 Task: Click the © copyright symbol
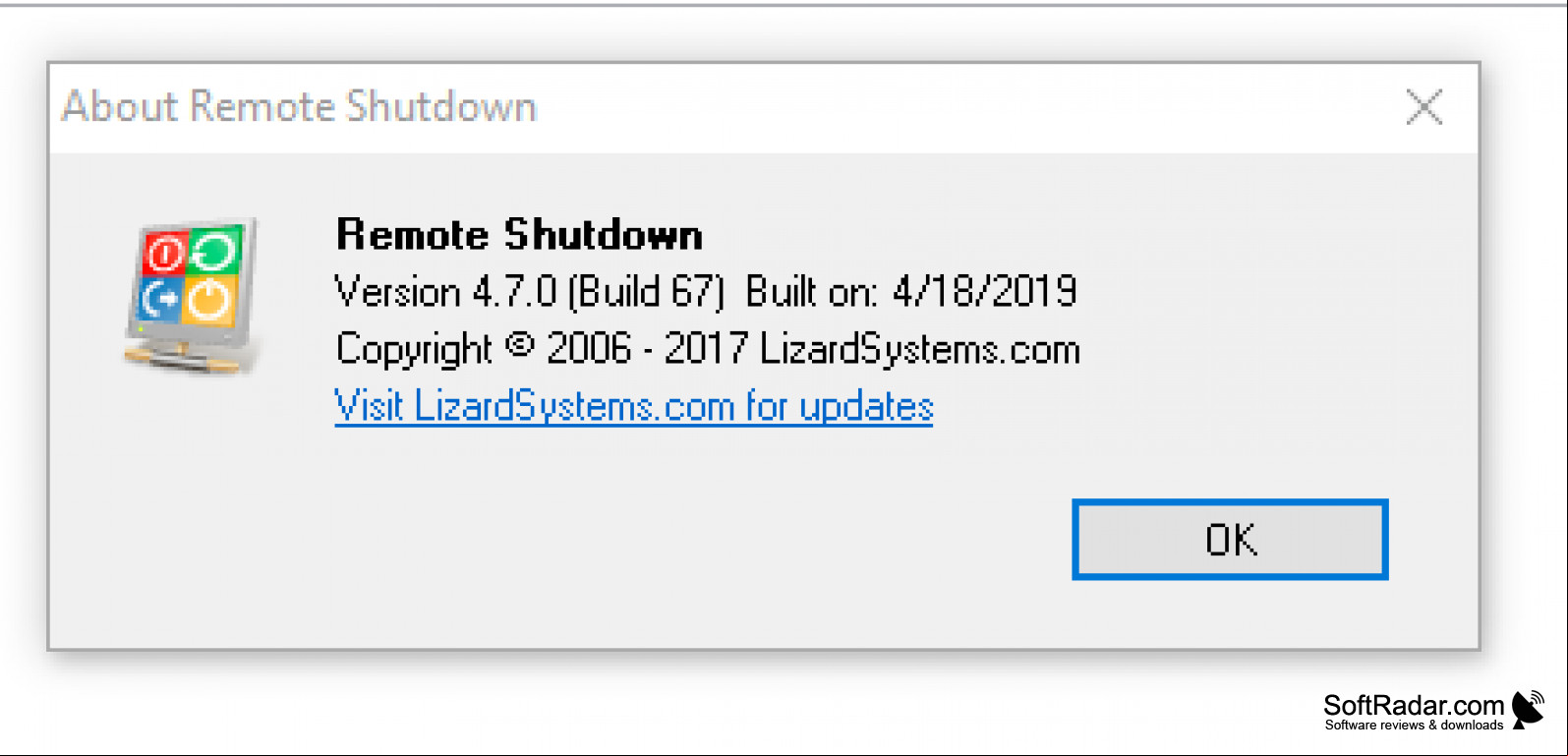click(520, 345)
